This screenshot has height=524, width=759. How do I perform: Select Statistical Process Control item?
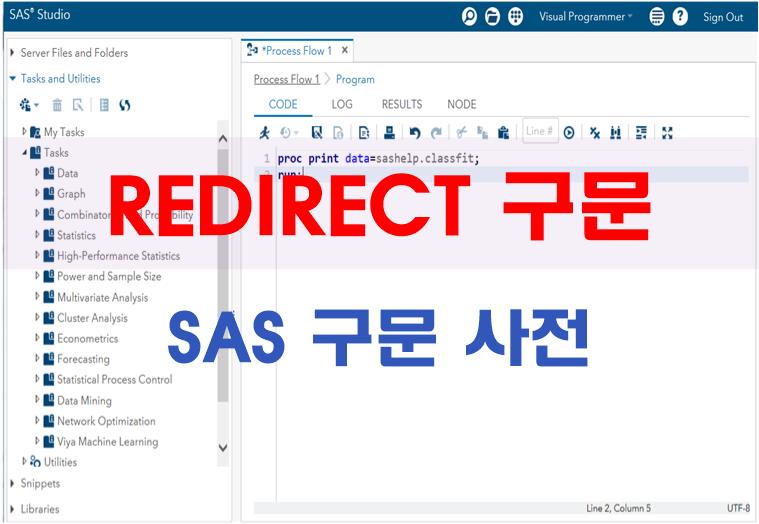tap(115, 379)
